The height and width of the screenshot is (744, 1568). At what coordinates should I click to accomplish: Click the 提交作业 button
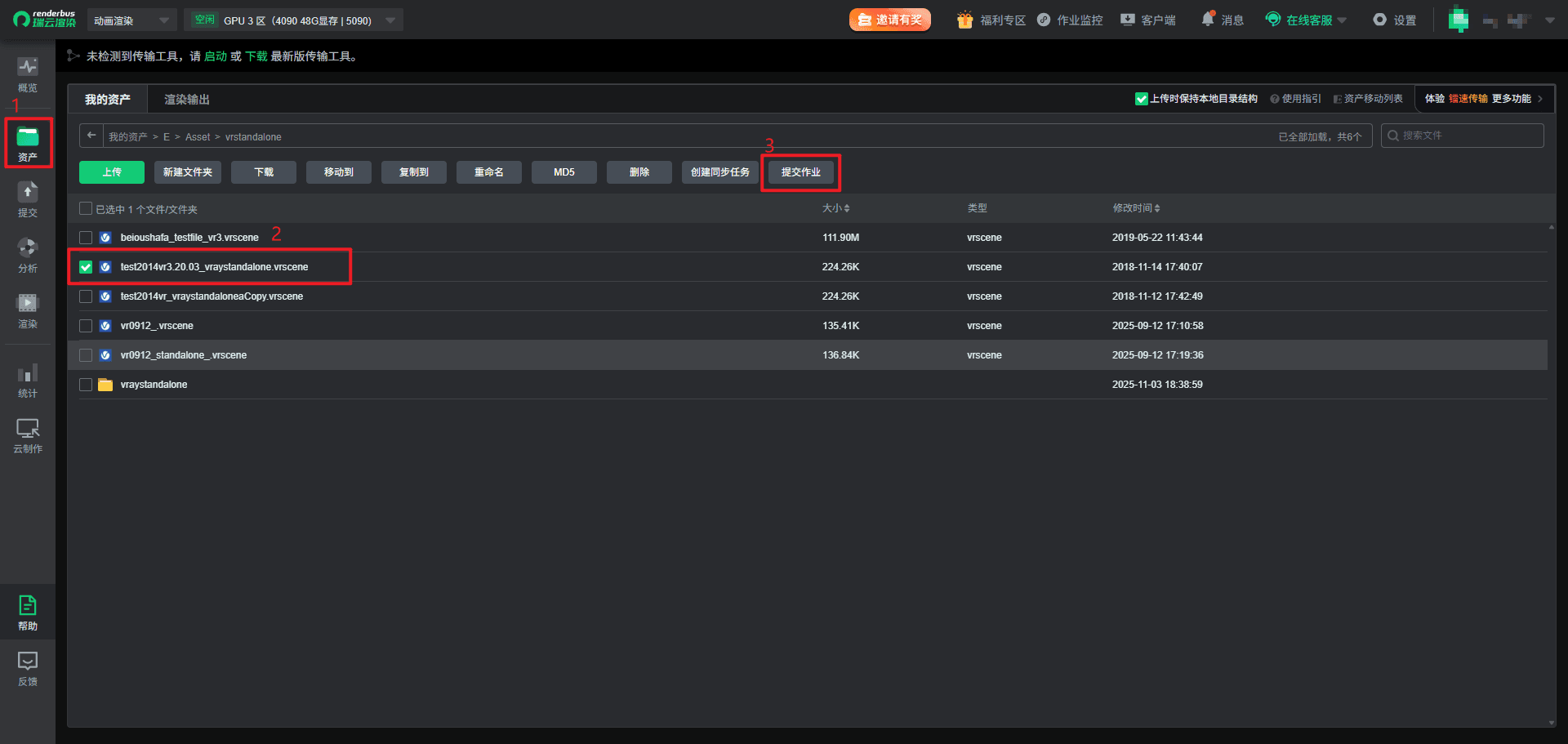(x=800, y=172)
